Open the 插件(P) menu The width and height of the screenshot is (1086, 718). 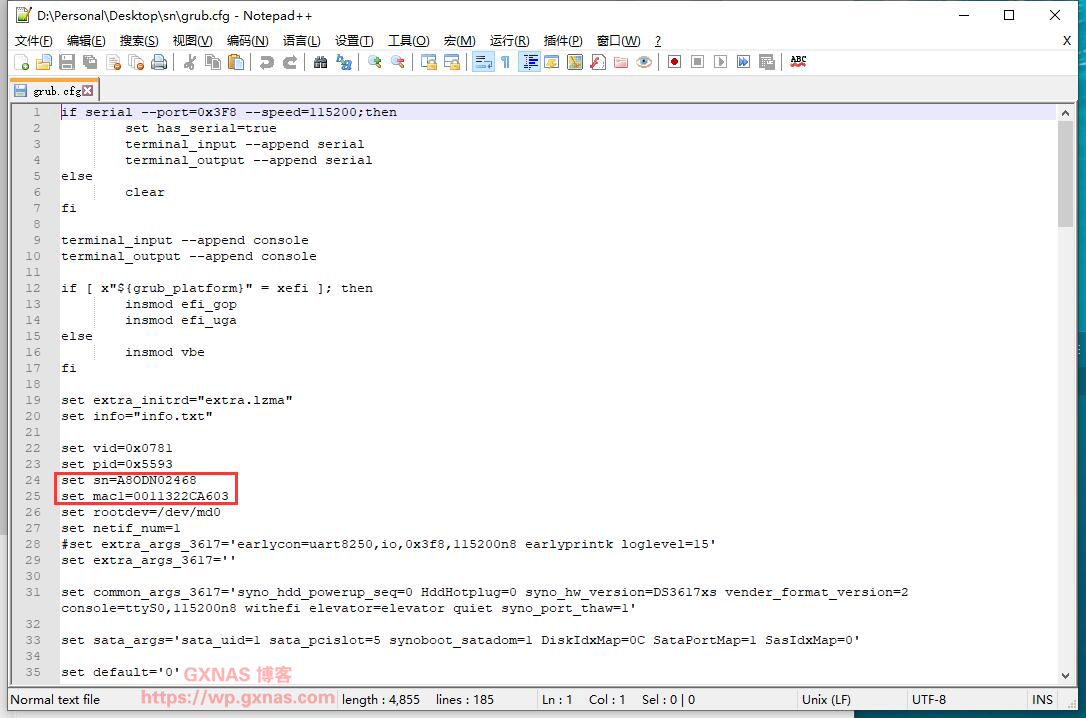562,40
